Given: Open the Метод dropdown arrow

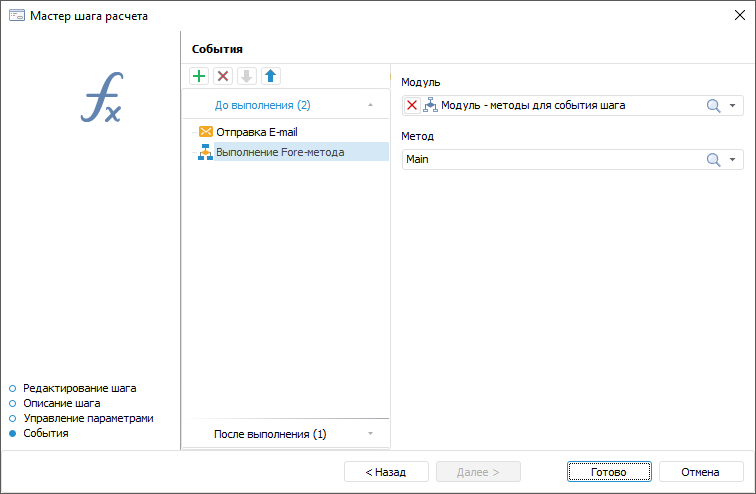Looking at the screenshot, I should (733, 159).
